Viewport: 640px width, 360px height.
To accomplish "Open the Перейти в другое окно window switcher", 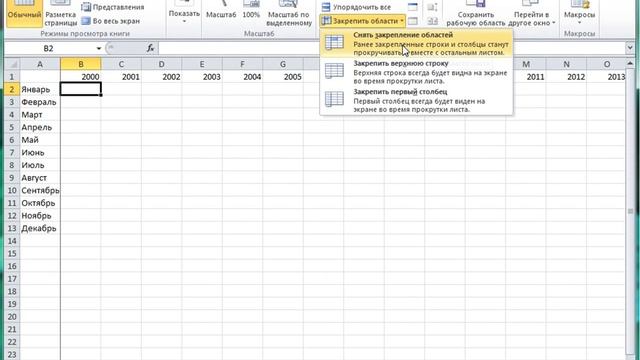I will click(x=532, y=12).
